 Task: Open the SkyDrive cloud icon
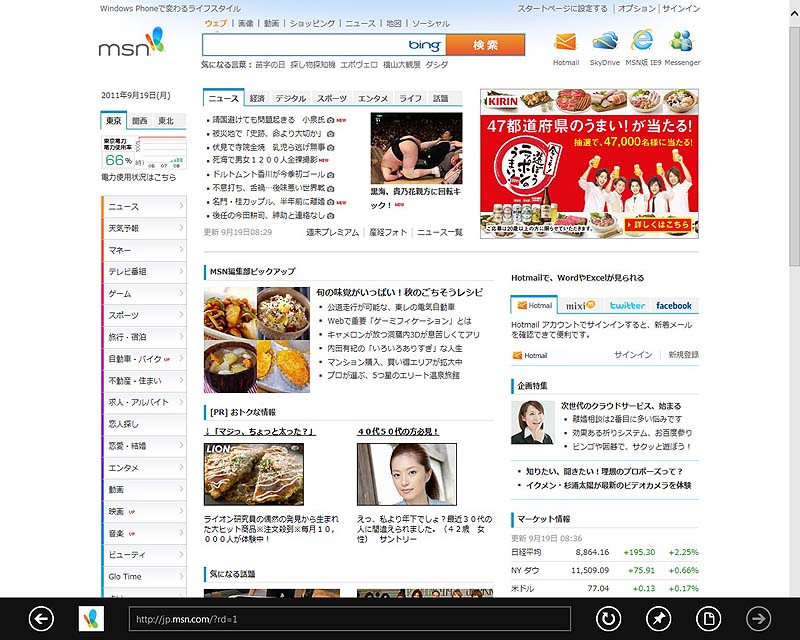point(603,40)
